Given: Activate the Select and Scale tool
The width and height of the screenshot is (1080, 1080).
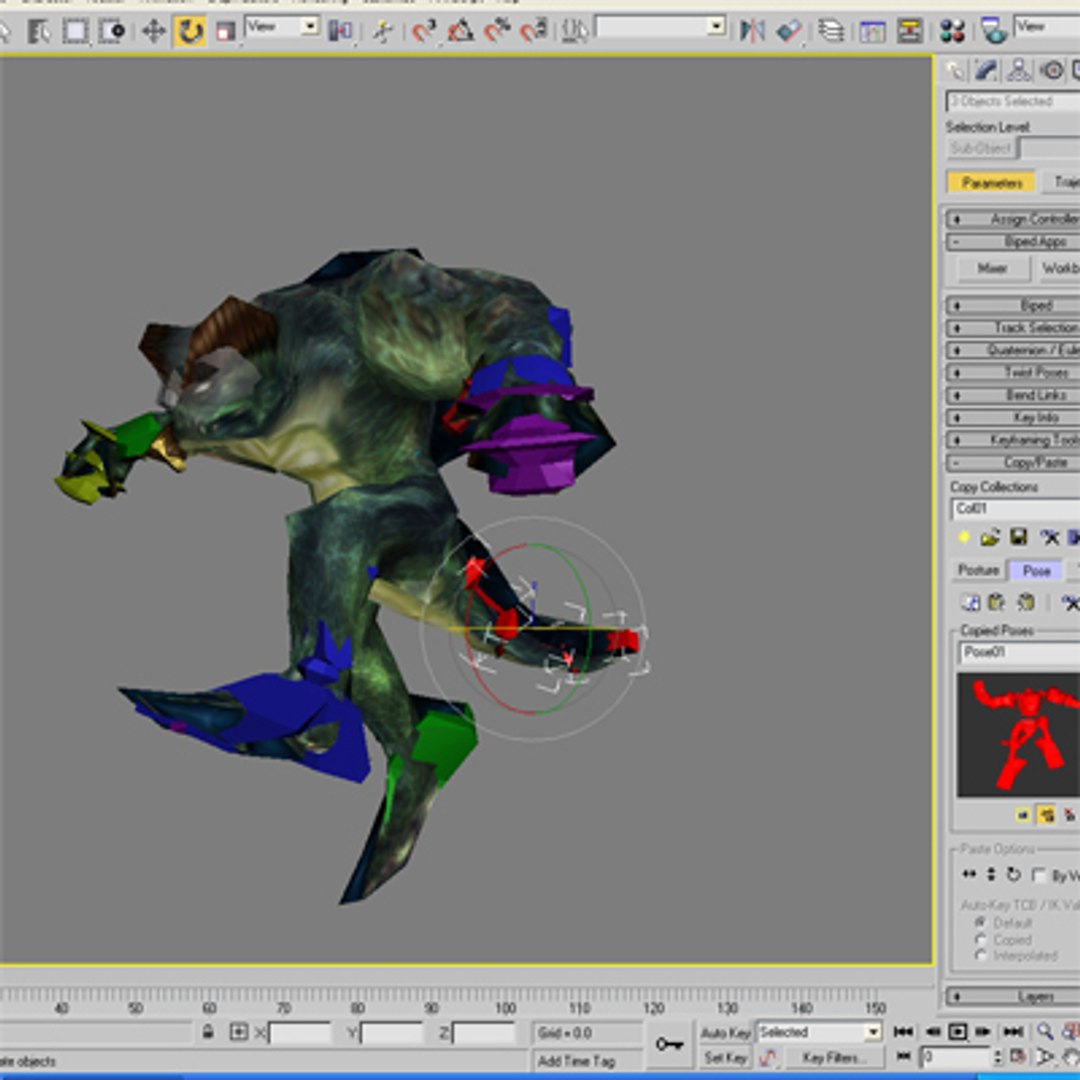Looking at the screenshot, I should click(x=225, y=31).
